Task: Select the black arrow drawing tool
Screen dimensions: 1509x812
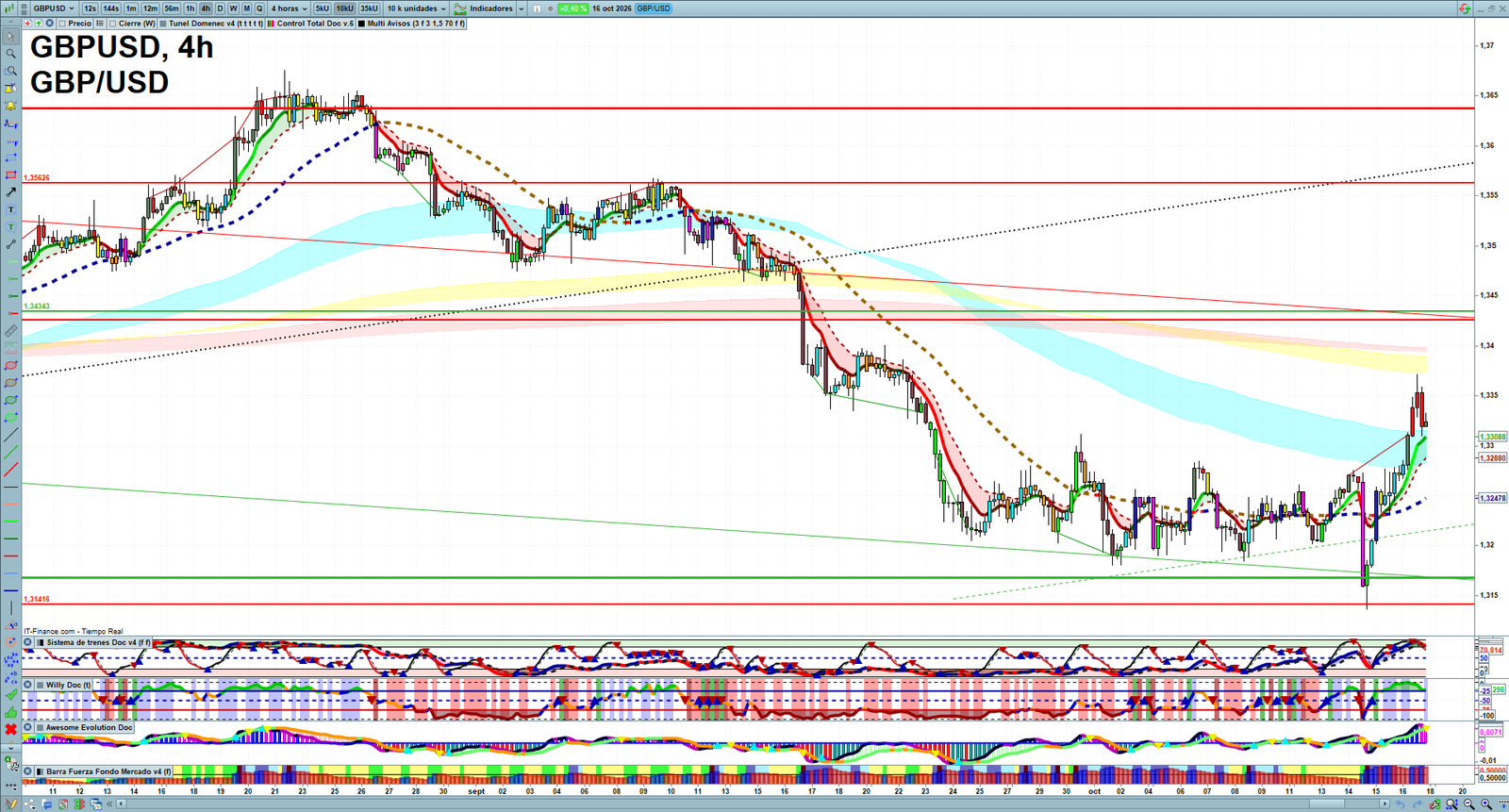Action: [10, 192]
